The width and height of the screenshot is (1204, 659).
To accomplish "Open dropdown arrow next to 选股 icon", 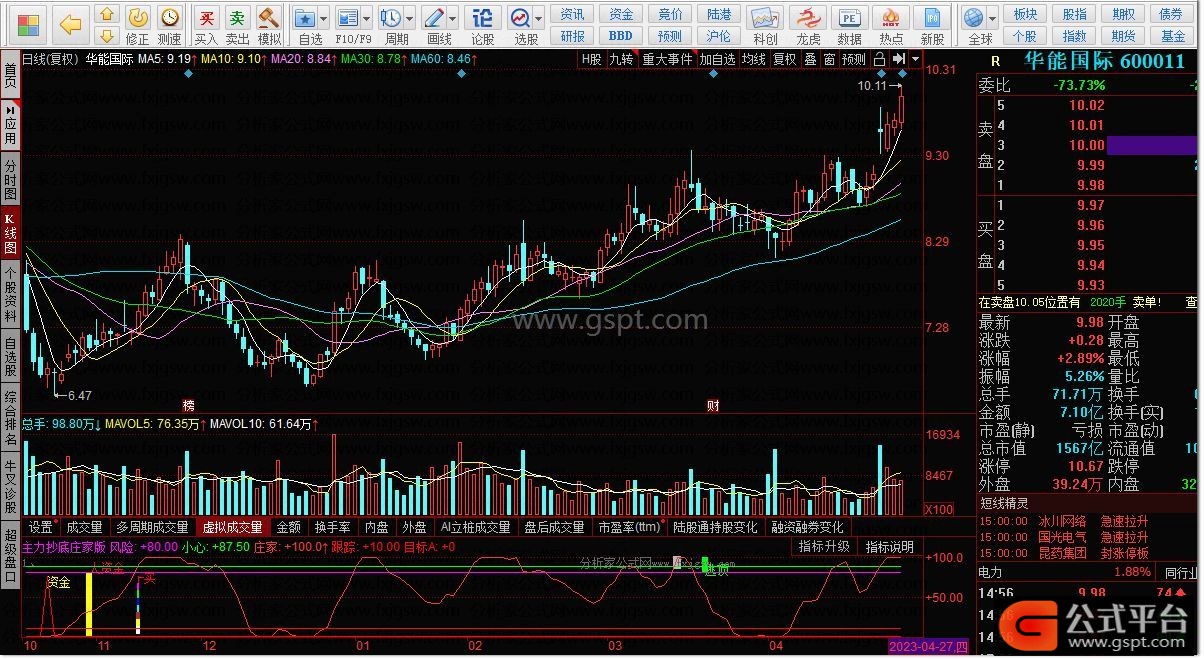I will point(539,19).
